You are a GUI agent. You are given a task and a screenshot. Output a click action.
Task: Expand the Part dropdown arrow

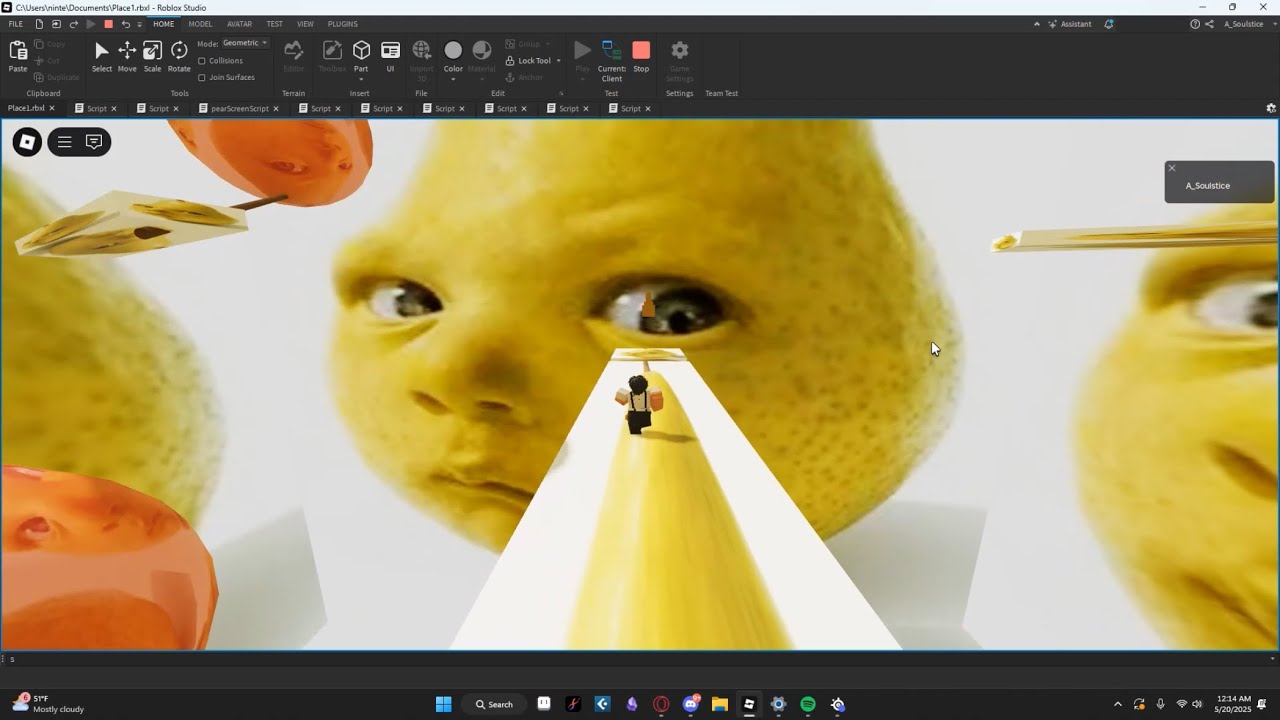pos(361,79)
